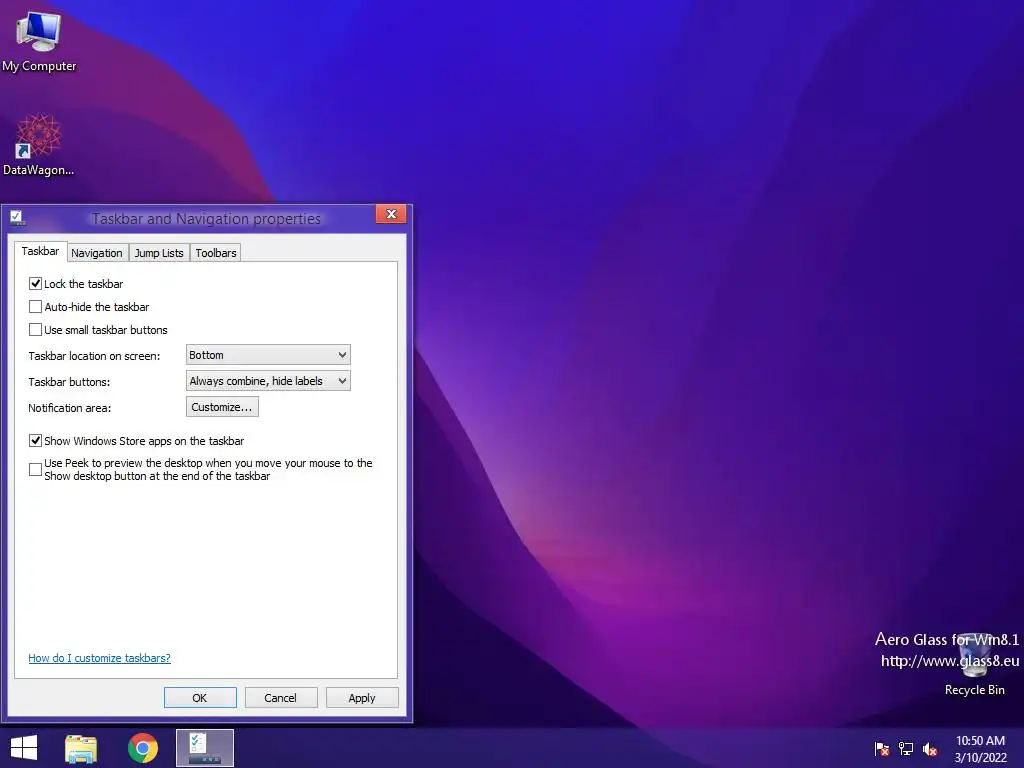The height and width of the screenshot is (768, 1024).
Task: Select the Taskbar tab
Action: click(x=40, y=251)
